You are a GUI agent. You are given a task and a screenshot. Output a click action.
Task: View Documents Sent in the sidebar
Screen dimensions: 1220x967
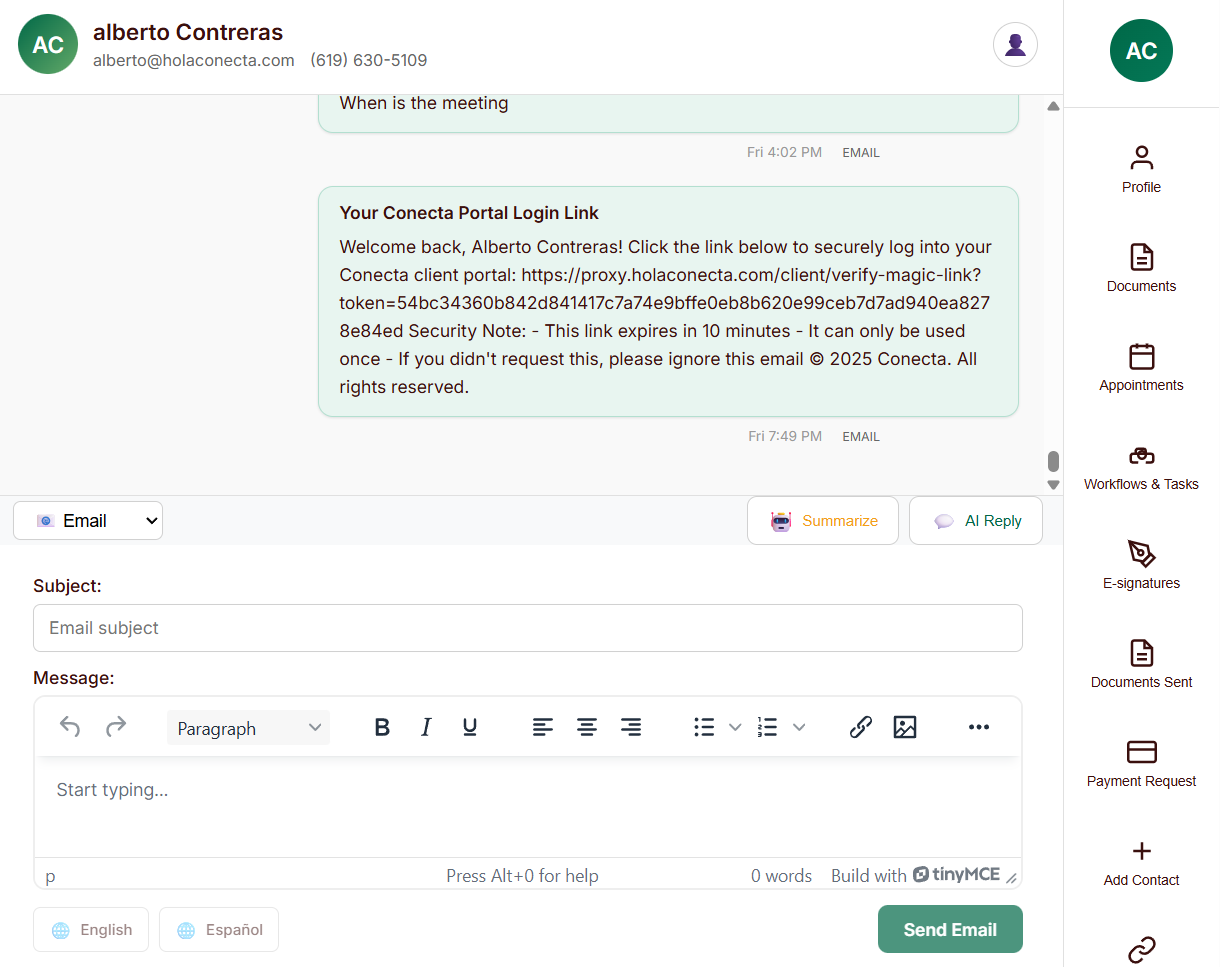[1141, 662]
